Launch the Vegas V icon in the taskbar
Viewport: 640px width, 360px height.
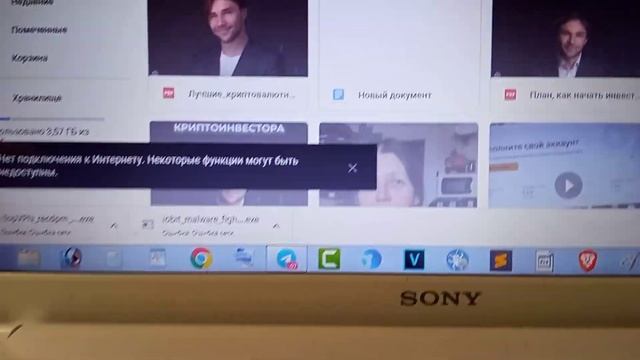tap(414, 260)
